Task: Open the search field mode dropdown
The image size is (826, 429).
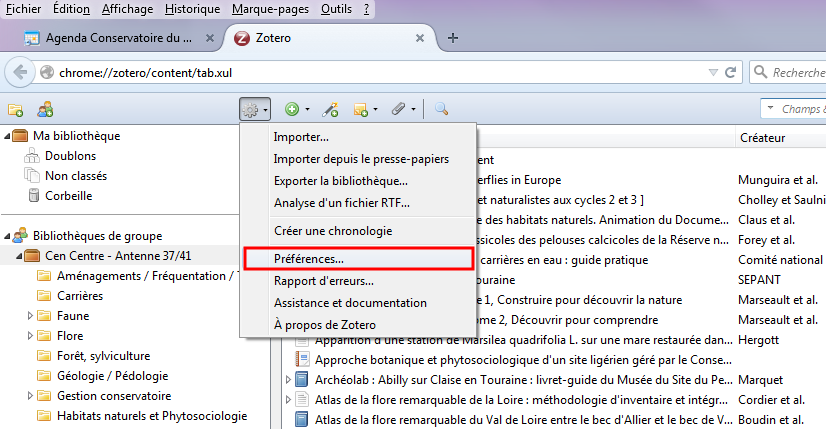Action: [x=772, y=109]
